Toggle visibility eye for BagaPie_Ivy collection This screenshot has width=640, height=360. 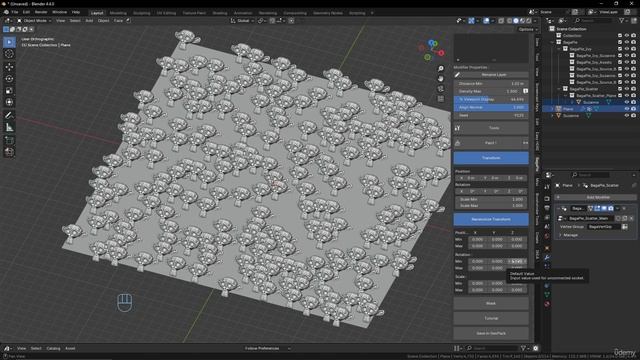pyautogui.click(x=627, y=49)
